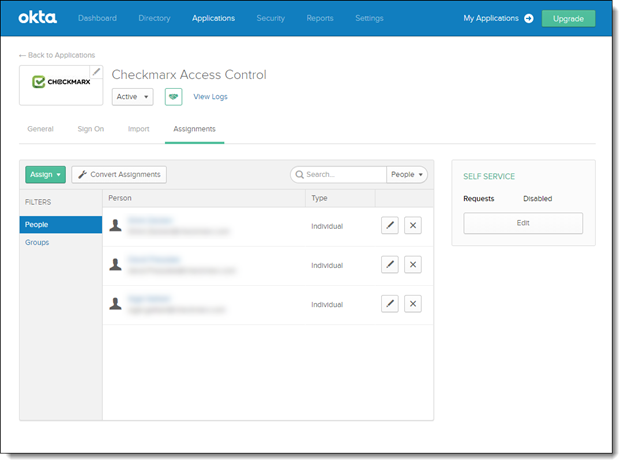Click the 'Disabled' requests status

(x=538, y=199)
